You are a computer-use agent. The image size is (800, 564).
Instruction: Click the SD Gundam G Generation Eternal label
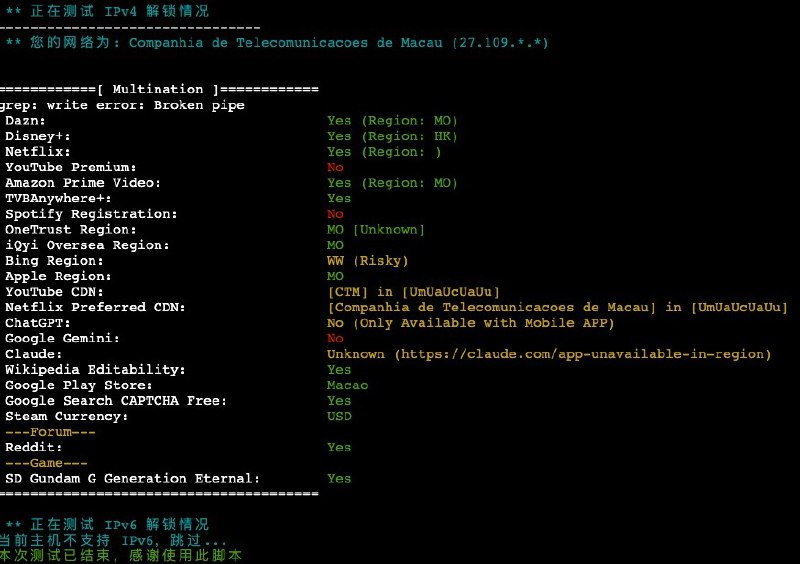pyautogui.click(x=133, y=478)
